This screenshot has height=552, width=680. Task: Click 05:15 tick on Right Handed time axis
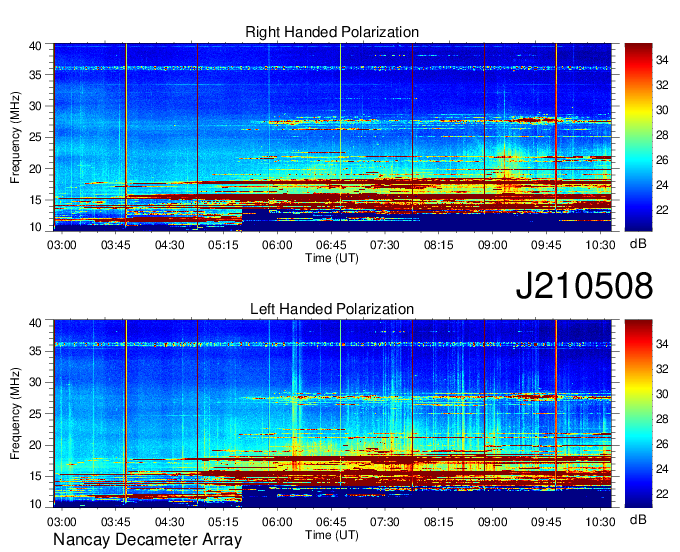pos(223,245)
